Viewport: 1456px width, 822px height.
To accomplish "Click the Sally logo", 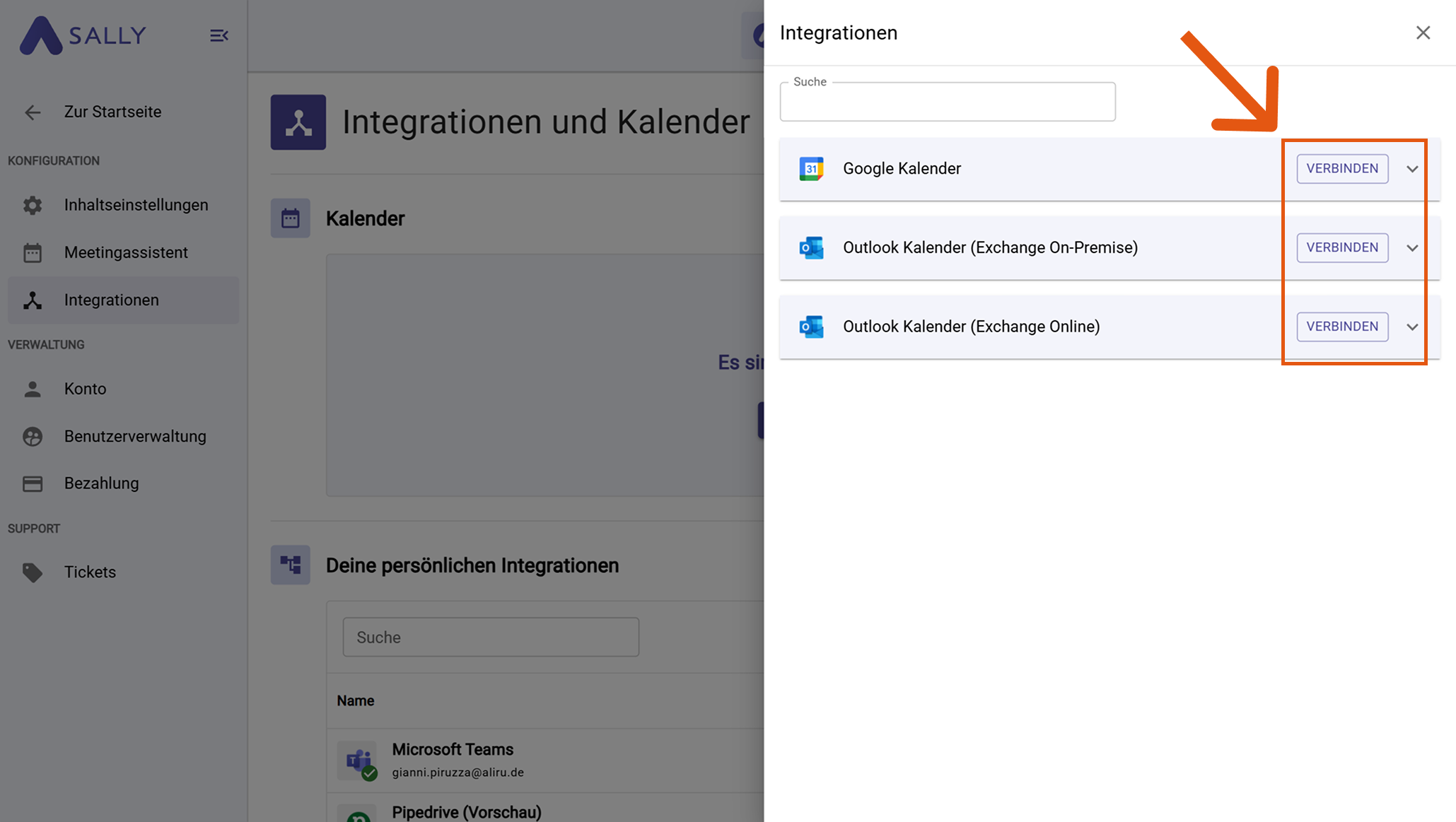I will (83, 35).
